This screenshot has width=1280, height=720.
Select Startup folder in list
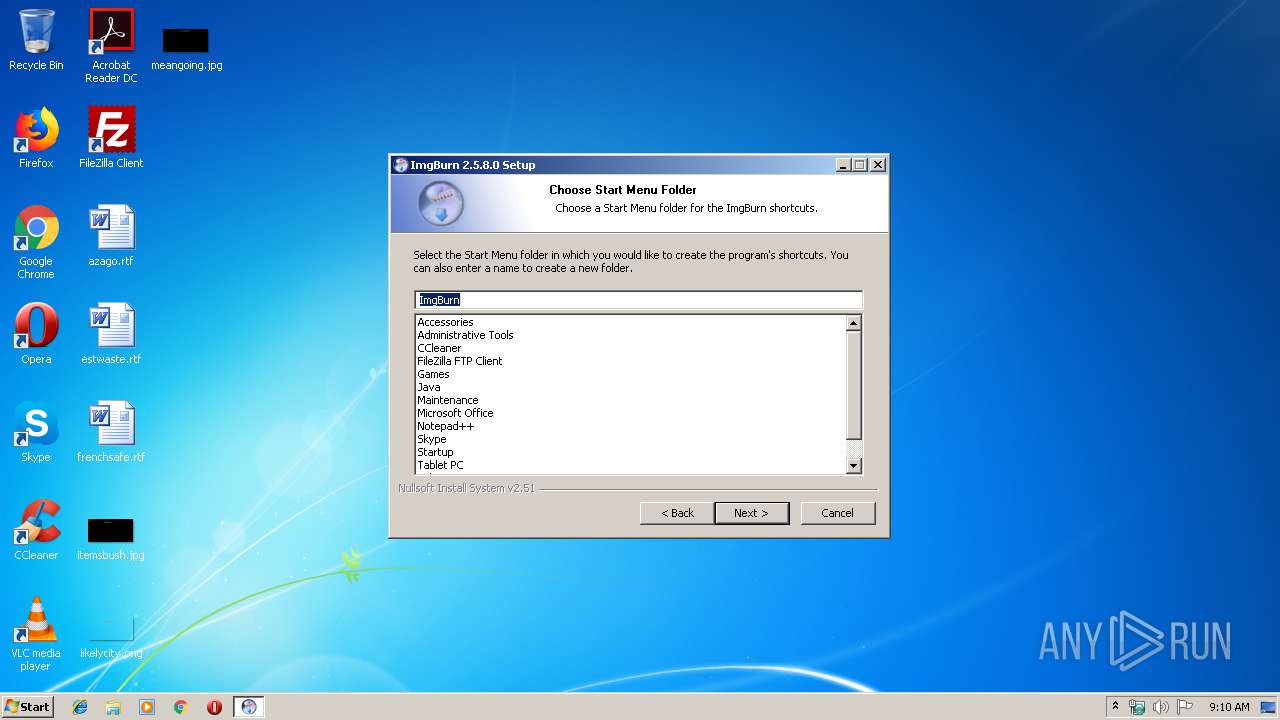[x=435, y=452]
